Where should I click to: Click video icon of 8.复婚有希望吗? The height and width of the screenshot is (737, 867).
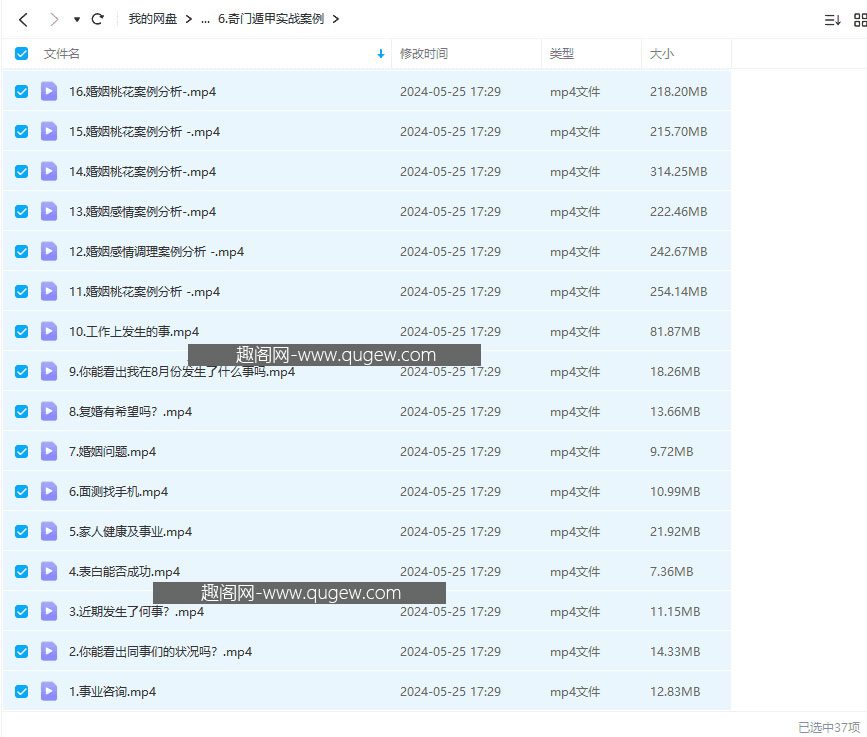pos(49,411)
